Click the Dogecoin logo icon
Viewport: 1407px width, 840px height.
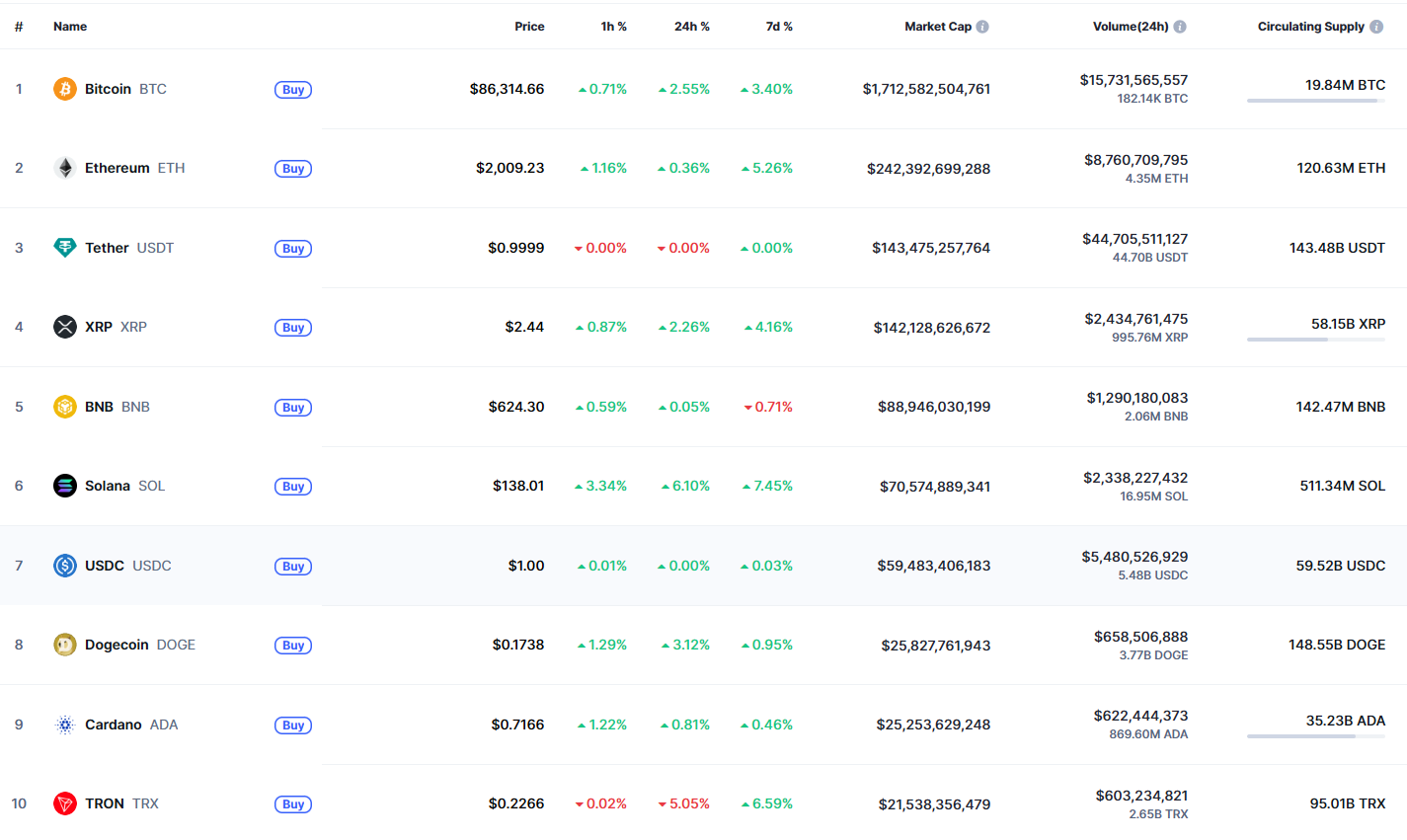tap(65, 645)
